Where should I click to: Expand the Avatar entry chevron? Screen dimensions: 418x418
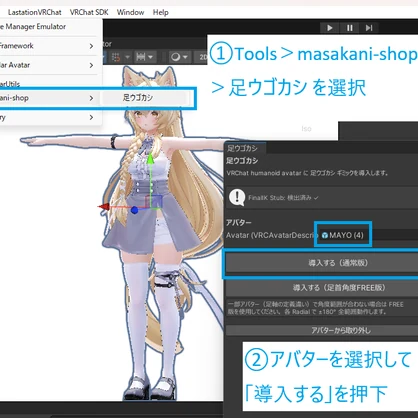pyautogui.click(x=91, y=65)
